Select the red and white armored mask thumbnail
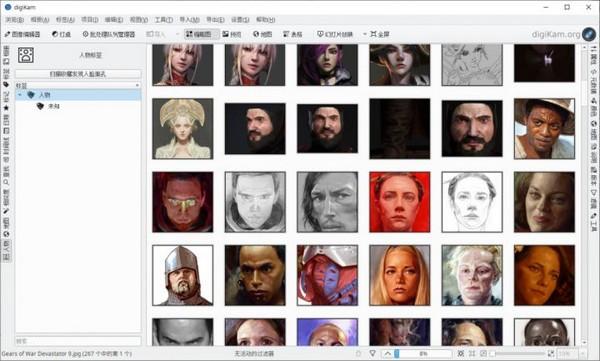This screenshot has width=600, height=361. click(327, 275)
